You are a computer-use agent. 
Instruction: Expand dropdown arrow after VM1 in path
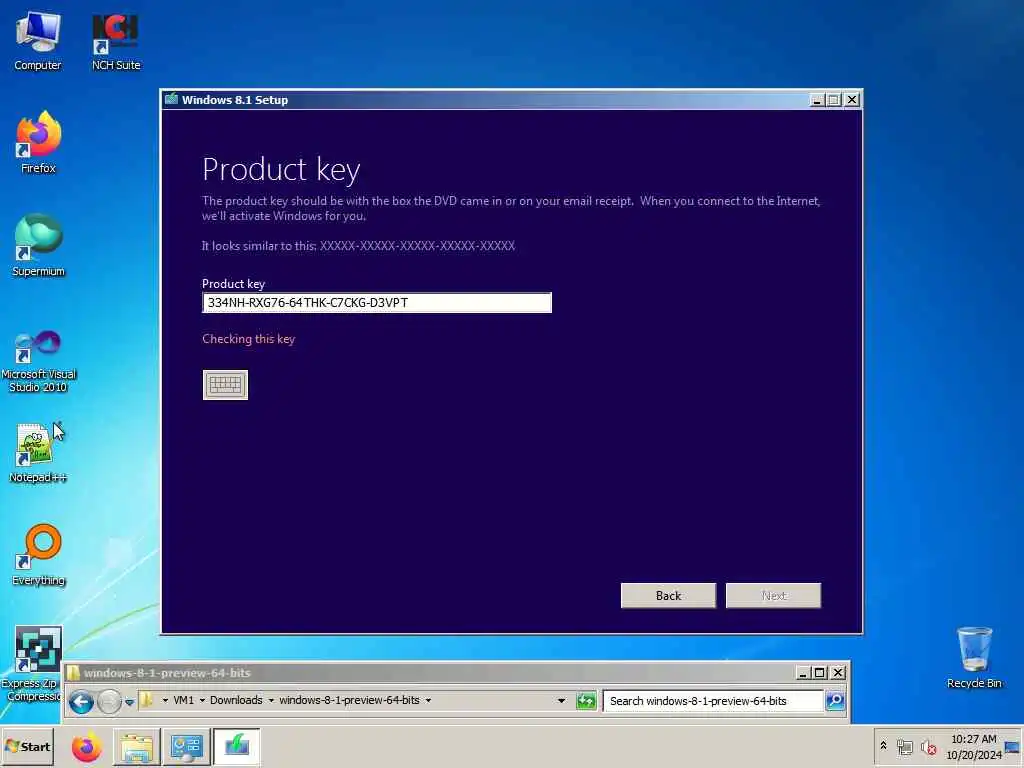(202, 701)
